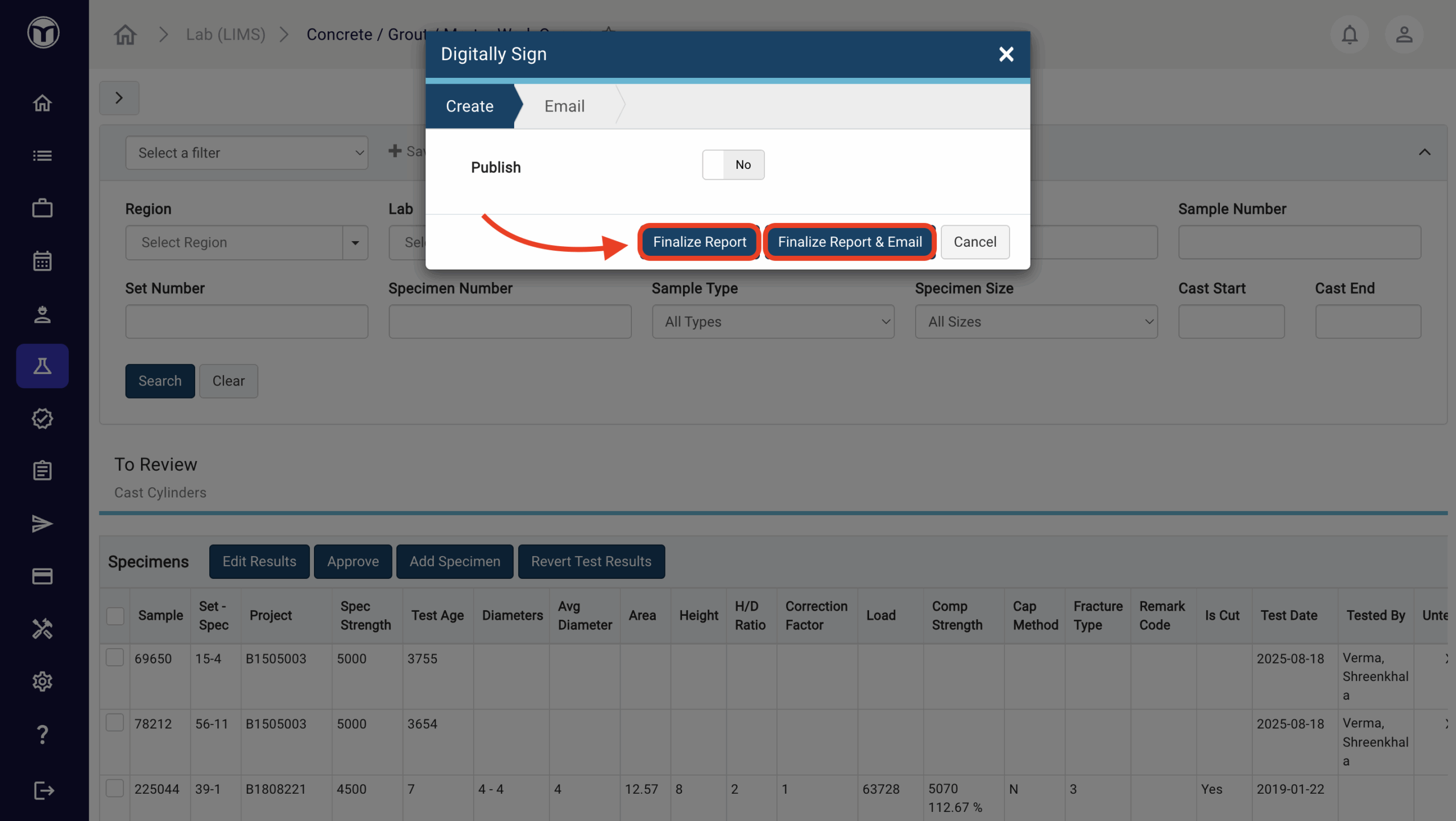Click the notifications bell icon
The image size is (1456, 821).
click(x=1349, y=35)
